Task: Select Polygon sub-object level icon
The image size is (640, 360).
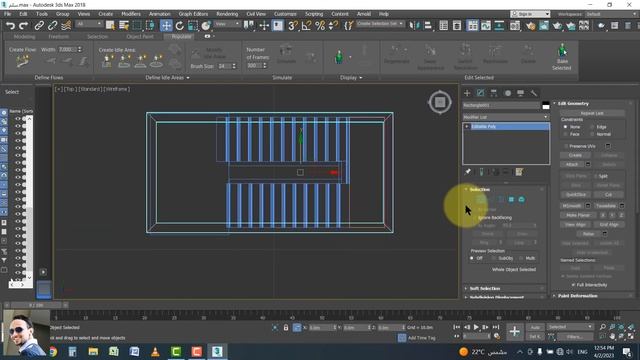Action: click(511, 200)
